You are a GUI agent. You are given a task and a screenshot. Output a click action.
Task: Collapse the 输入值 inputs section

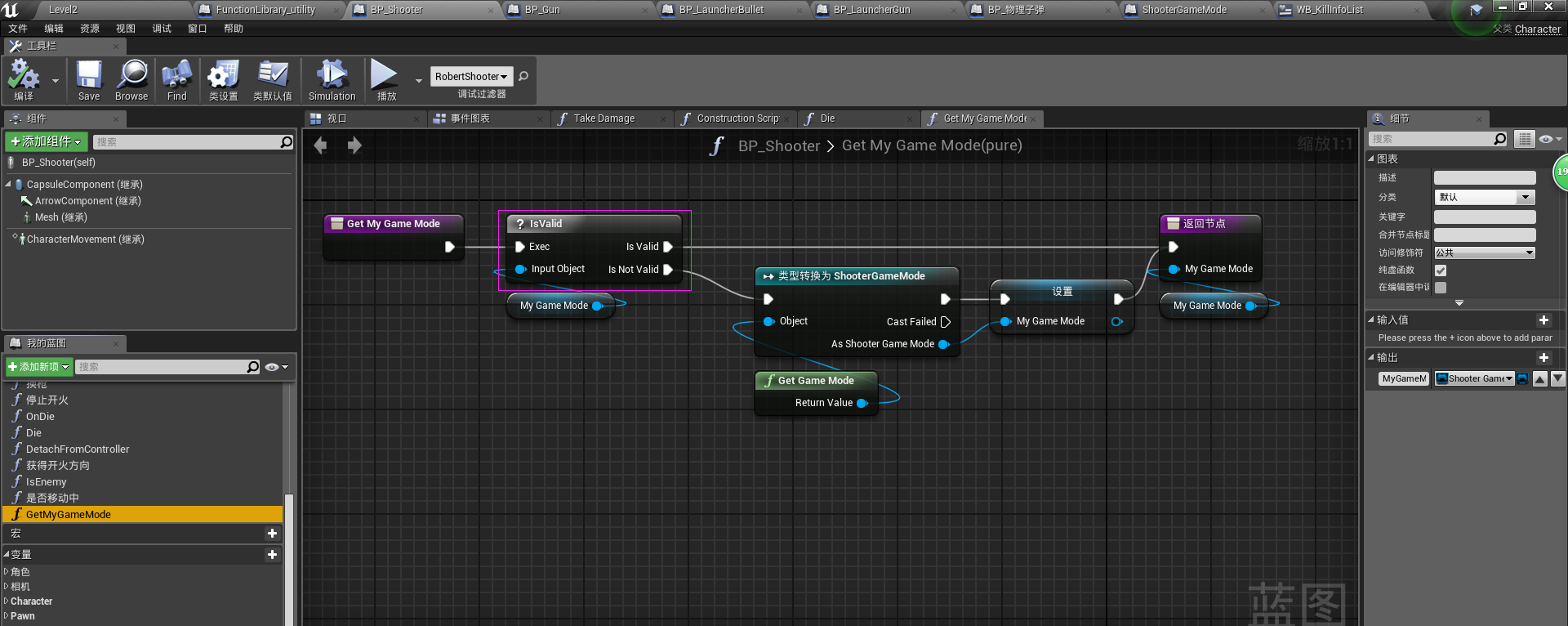[x=1371, y=320]
